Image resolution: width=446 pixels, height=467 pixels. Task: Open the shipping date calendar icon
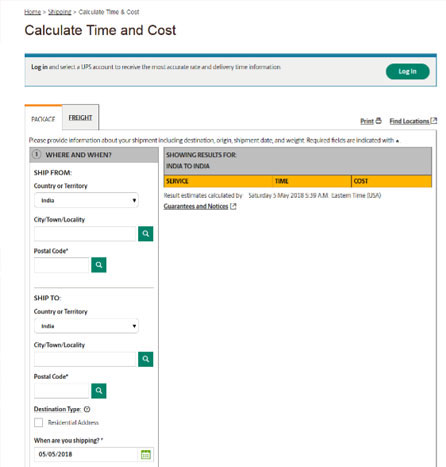point(146,454)
